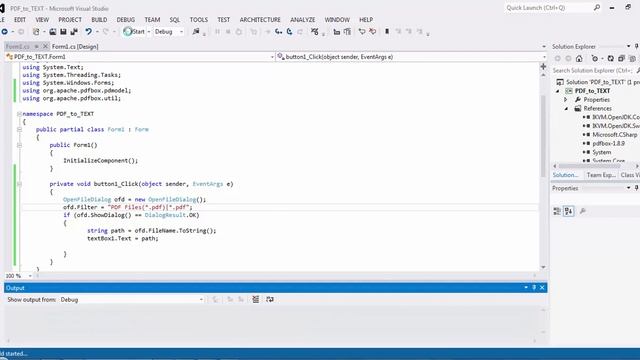Click the Categorized icon in Properties panel

pos(557,211)
